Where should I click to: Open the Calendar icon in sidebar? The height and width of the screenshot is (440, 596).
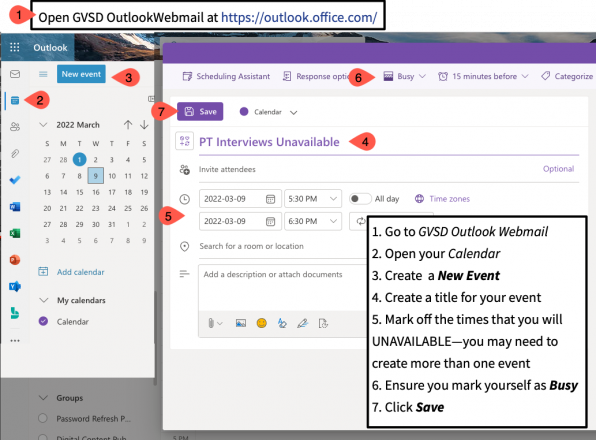click(x=15, y=100)
